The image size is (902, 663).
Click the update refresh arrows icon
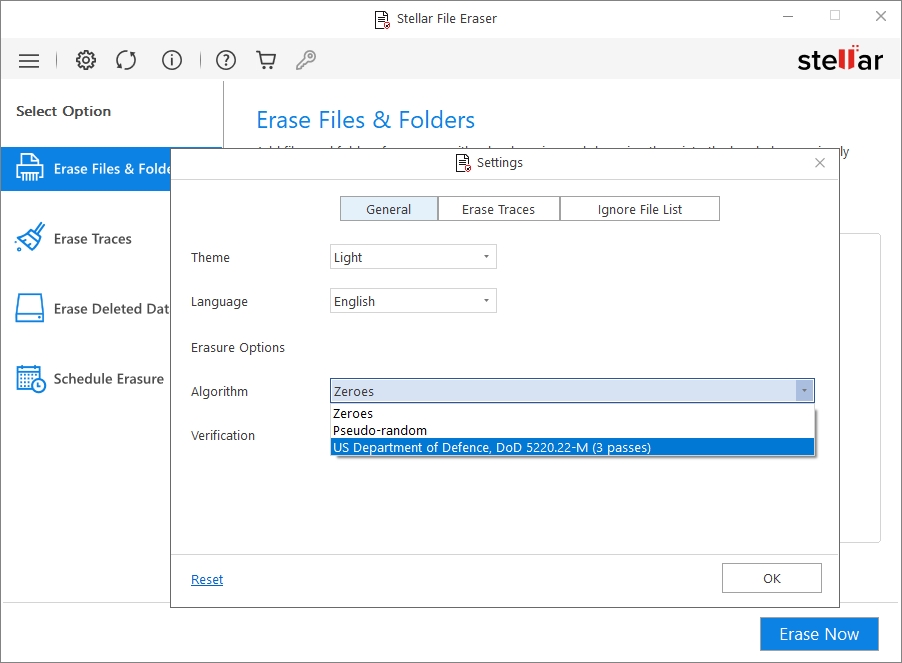pos(126,61)
